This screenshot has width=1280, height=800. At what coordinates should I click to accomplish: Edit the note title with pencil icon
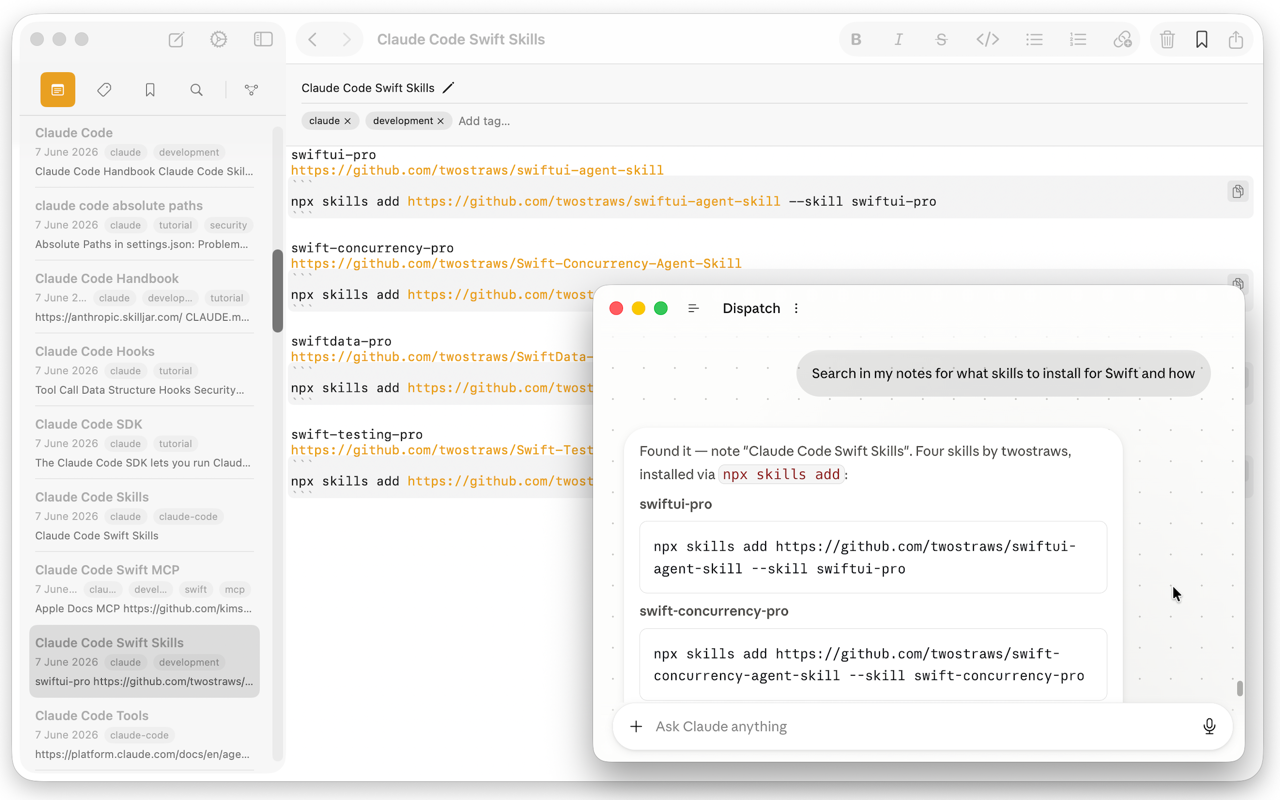tap(448, 88)
